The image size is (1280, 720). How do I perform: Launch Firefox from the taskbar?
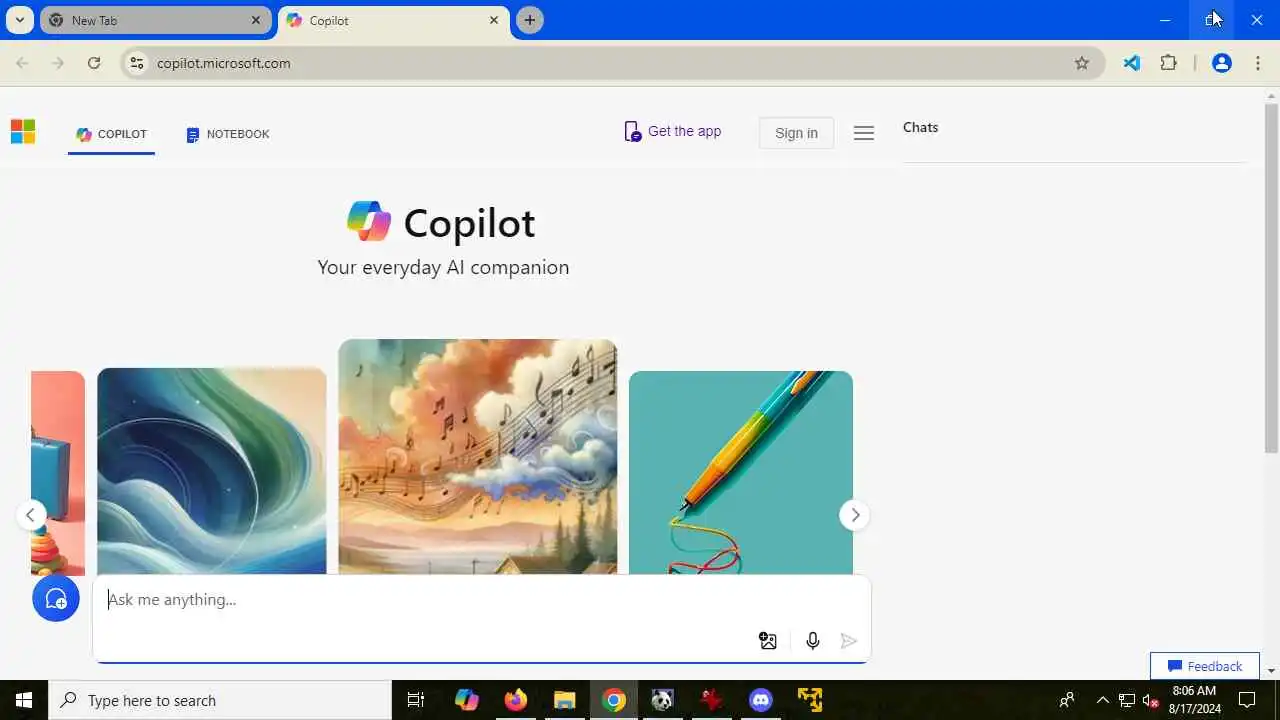(x=516, y=700)
